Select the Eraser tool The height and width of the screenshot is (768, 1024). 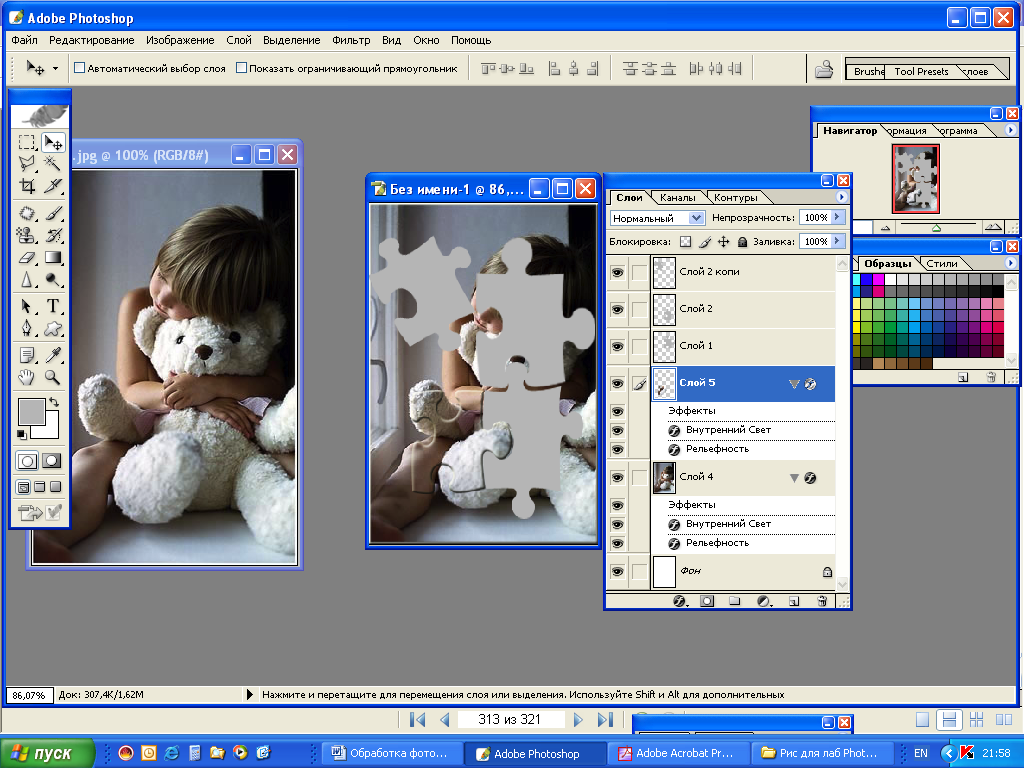(x=27, y=258)
